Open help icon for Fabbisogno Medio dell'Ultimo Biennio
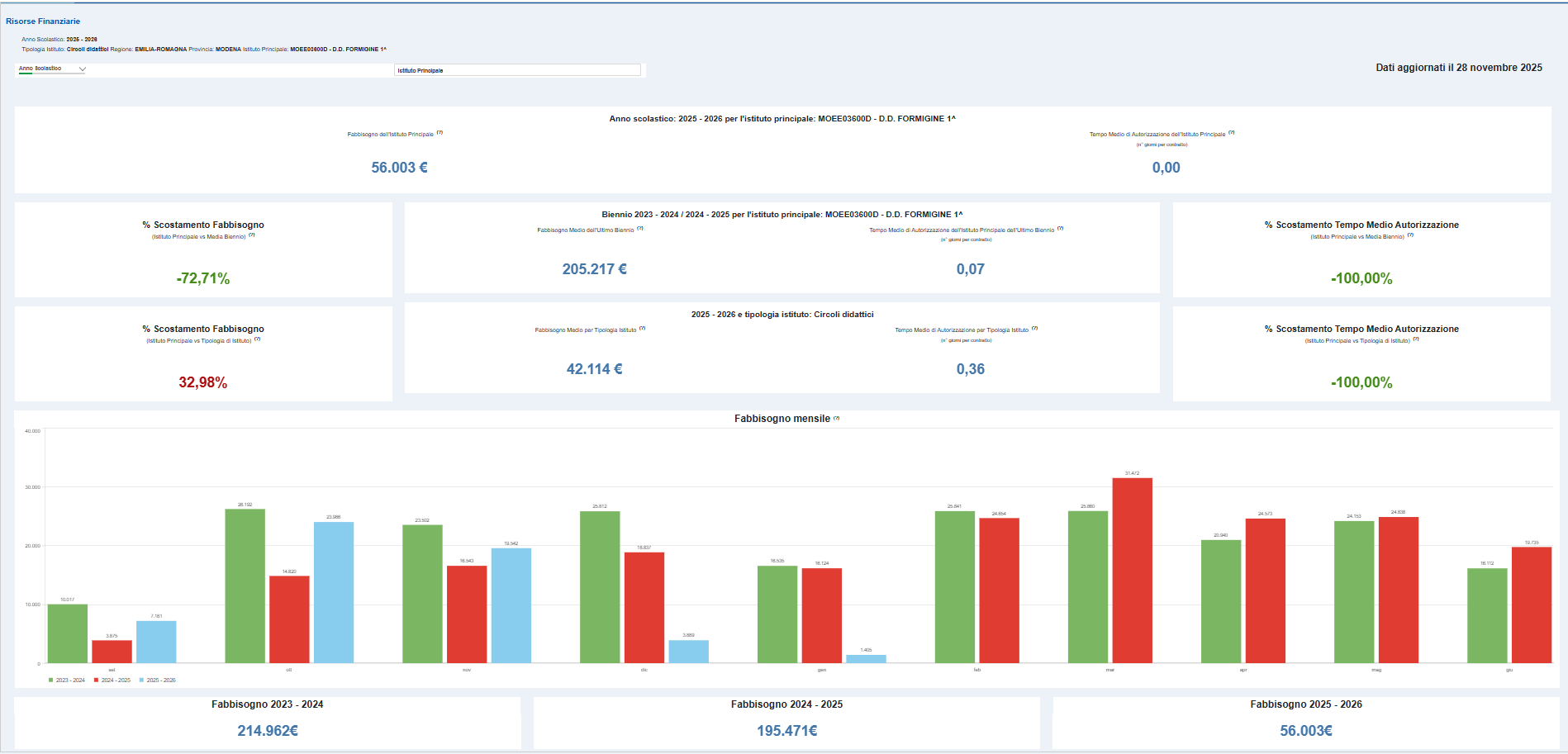 (640, 229)
